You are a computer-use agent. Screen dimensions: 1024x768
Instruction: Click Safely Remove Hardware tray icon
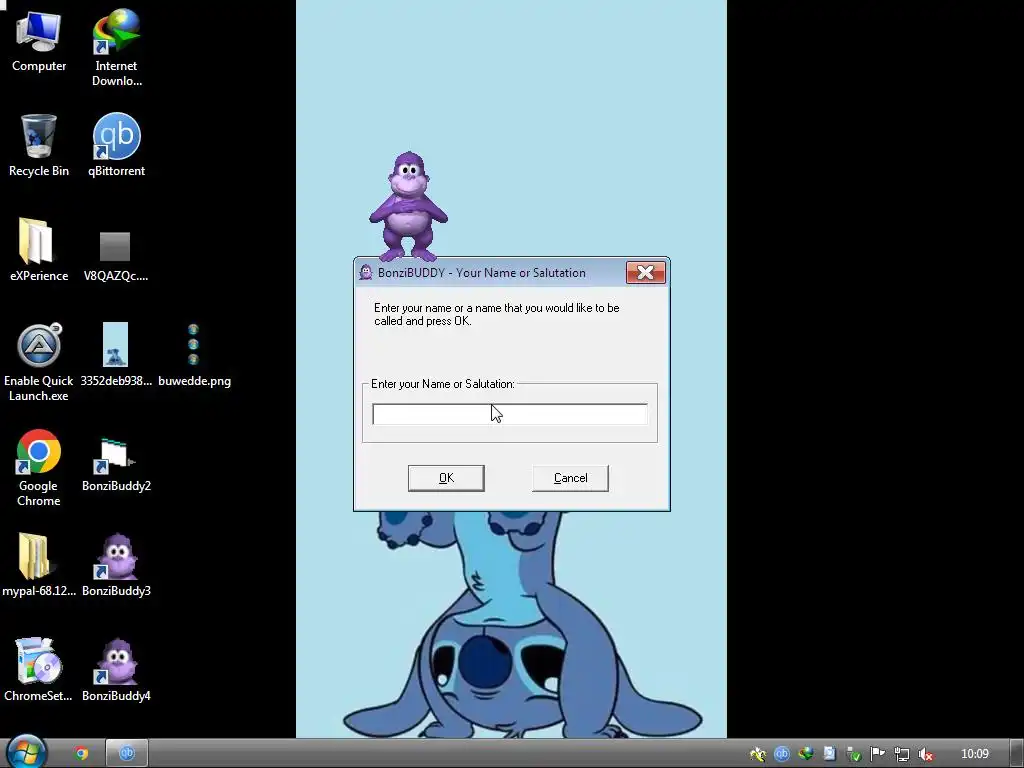coord(854,754)
